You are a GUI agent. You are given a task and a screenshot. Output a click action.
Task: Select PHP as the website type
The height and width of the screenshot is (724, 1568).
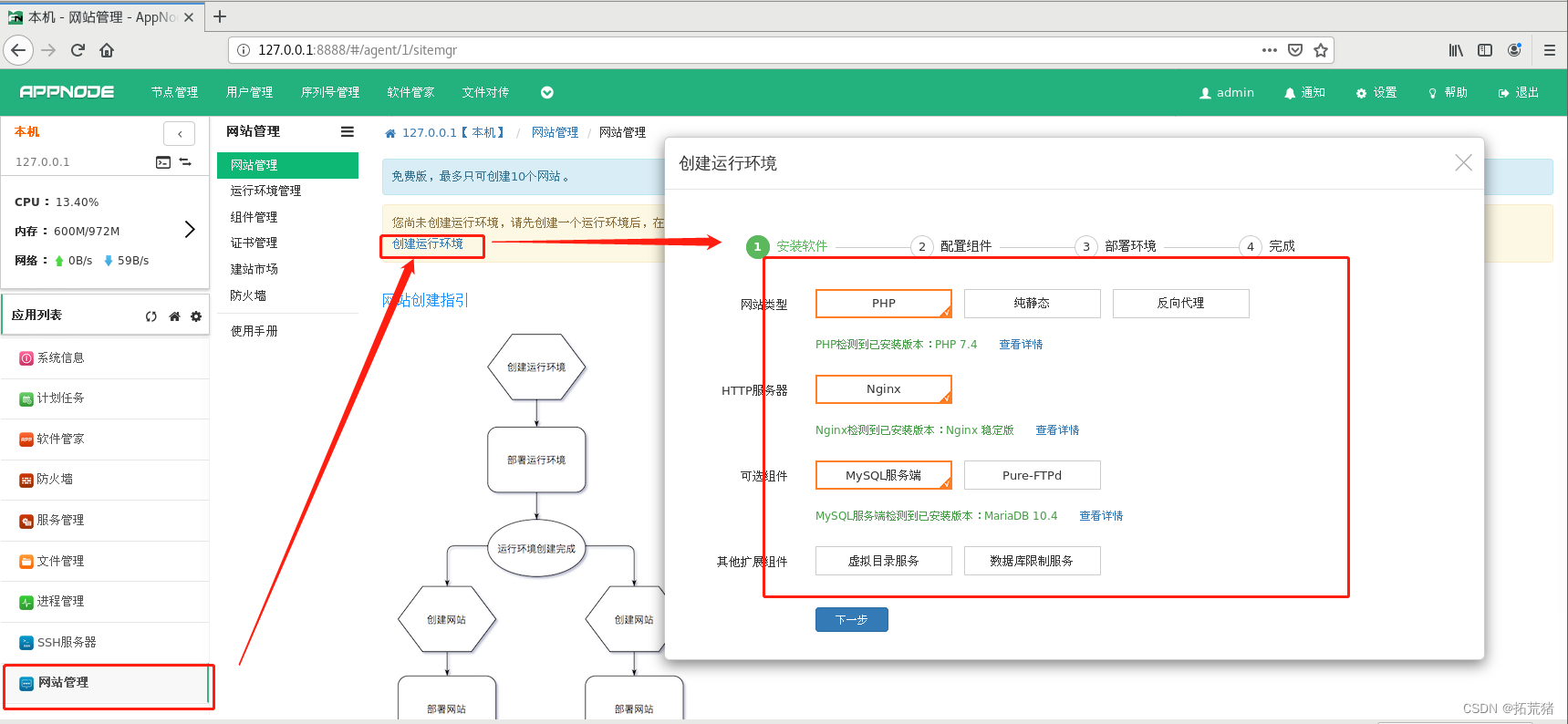coord(883,304)
